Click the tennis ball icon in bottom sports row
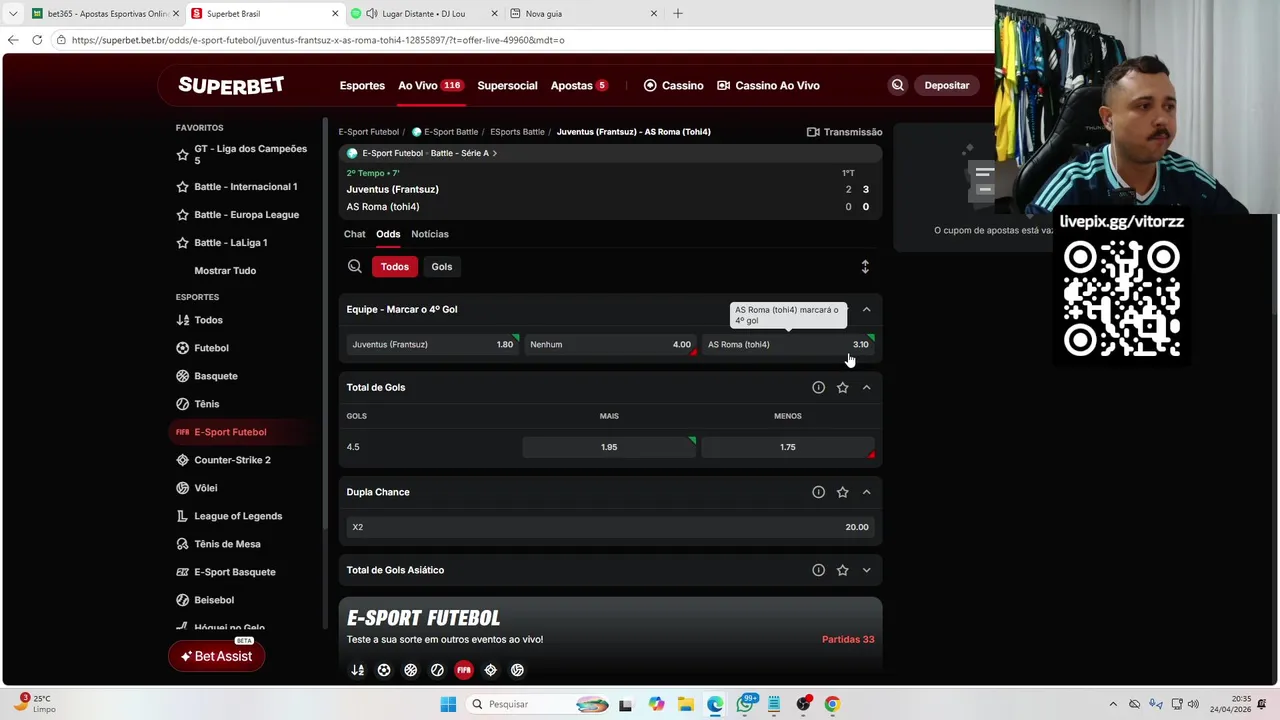 437,670
